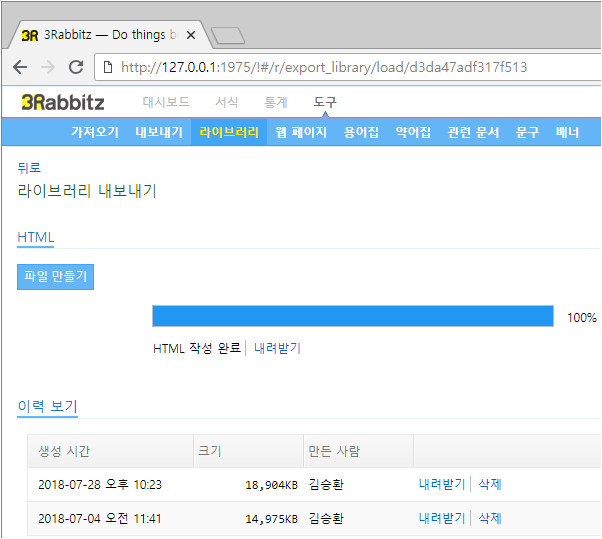Select the HTML section tab
602x539 pixels.
coord(36,237)
